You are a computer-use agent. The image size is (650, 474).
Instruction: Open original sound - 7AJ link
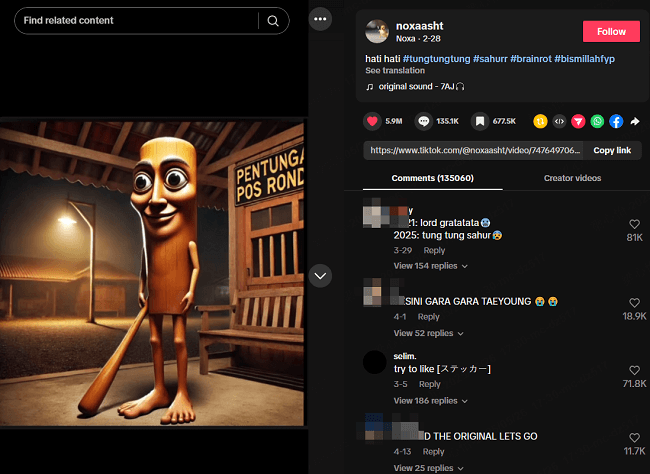(421, 86)
